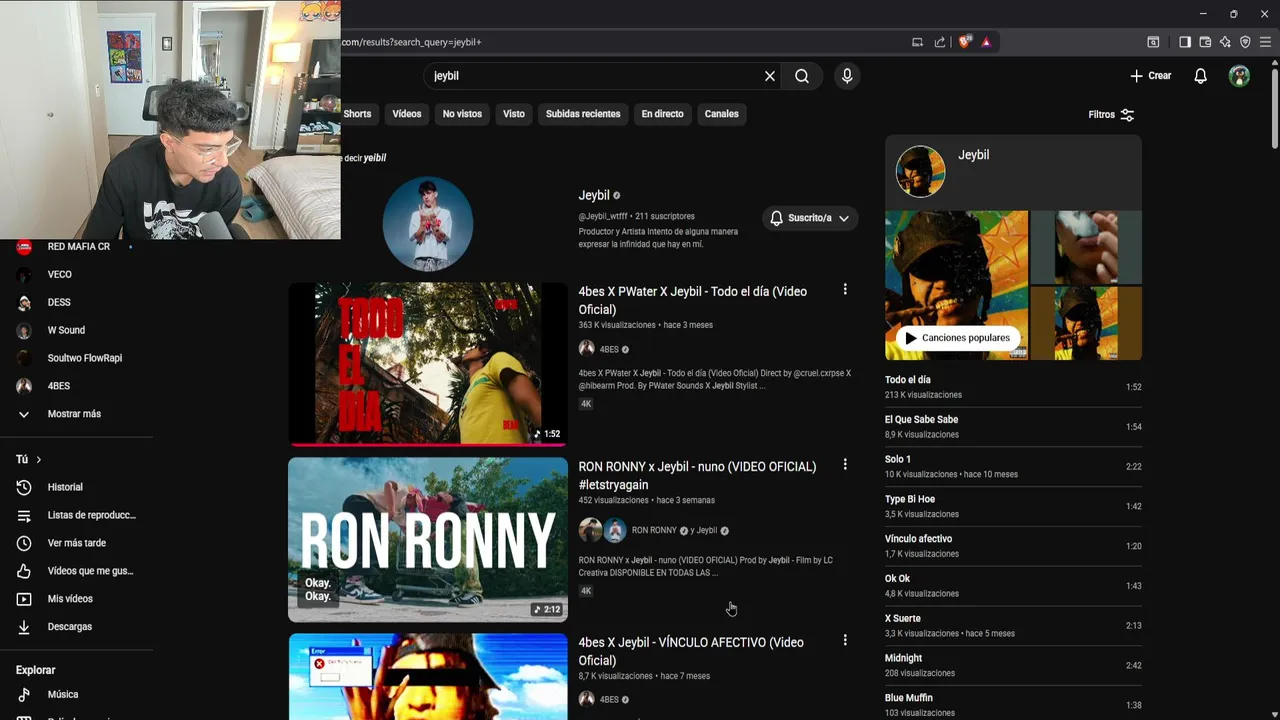Open the Leo AI sparkle icon
This screenshot has height=720, width=1280.
[1225, 42]
